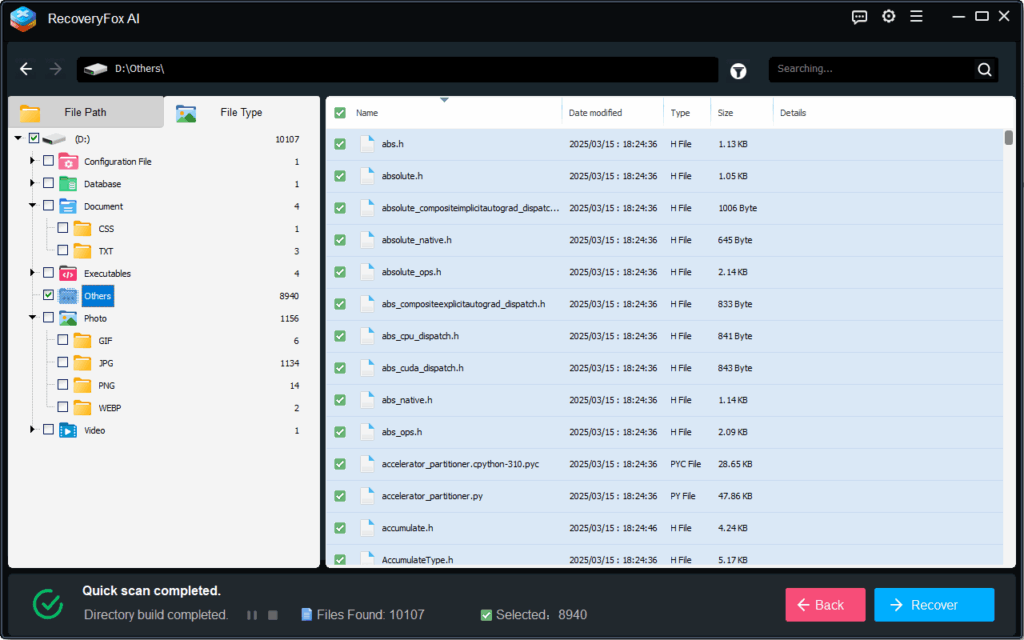Viewport: 1024px width, 640px height.
Task: Check the JPG folder checkbox
Action: click(63, 362)
